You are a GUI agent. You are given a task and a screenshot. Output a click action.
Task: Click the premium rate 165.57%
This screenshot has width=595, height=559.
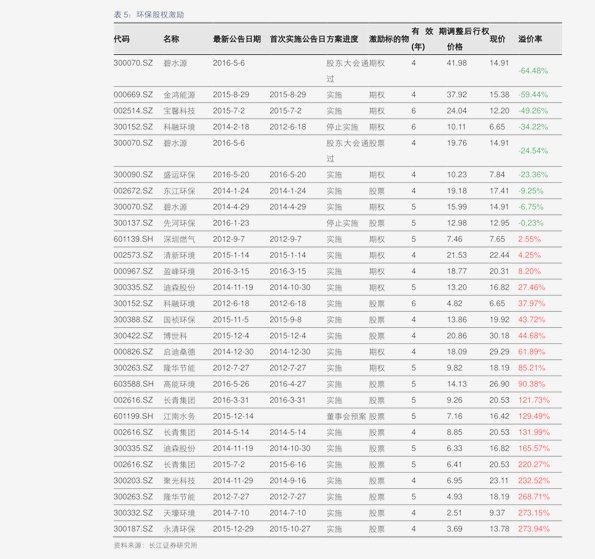(534, 448)
